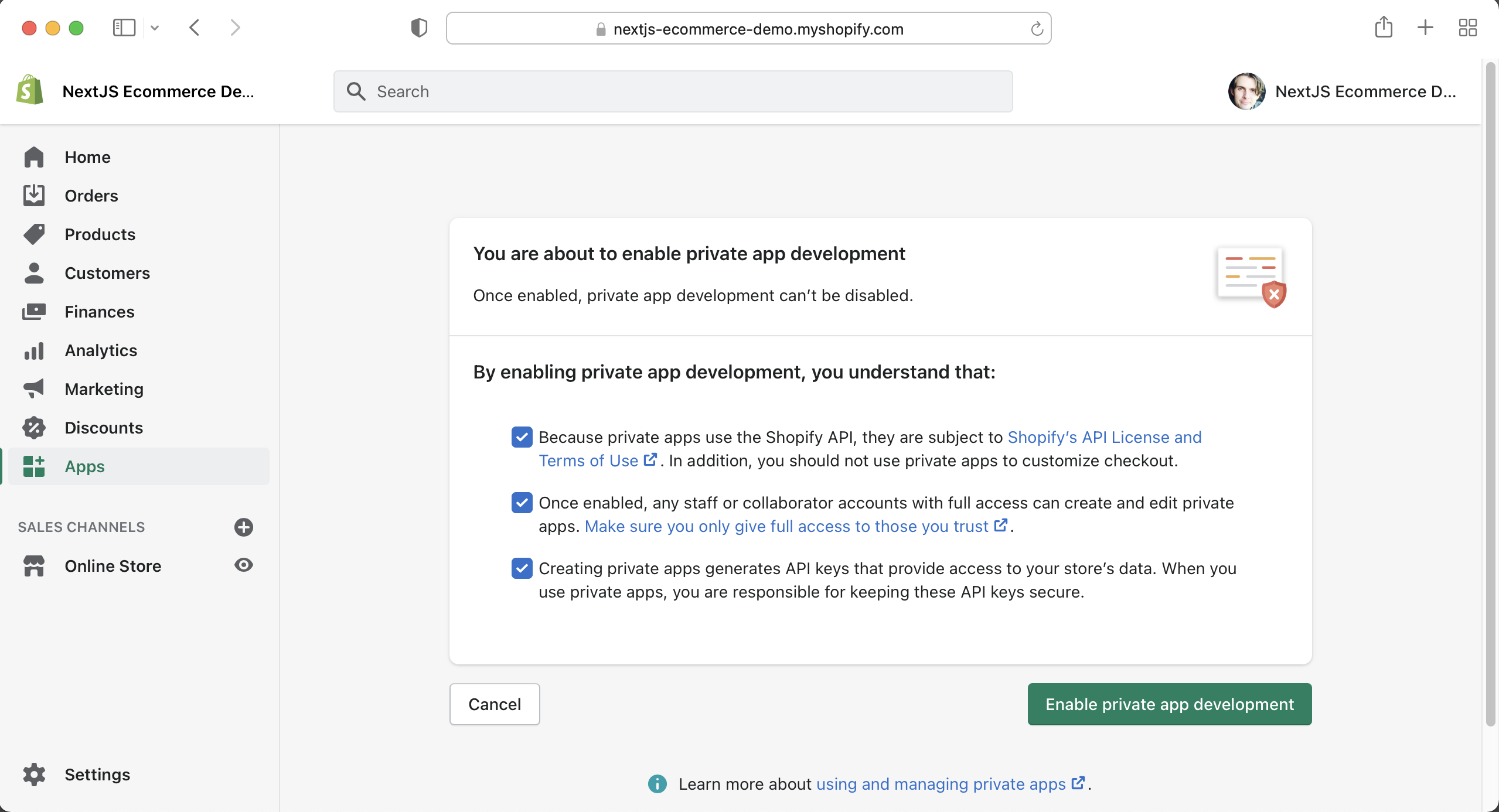Open the full access trust link

pyautogui.click(x=796, y=526)
